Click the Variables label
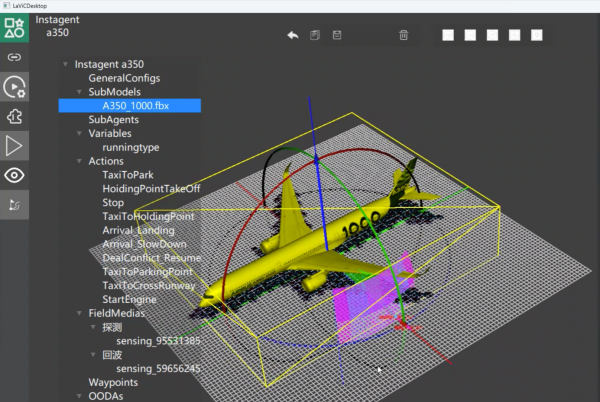This screenshot has width=600, height=402. click(110, 133)
